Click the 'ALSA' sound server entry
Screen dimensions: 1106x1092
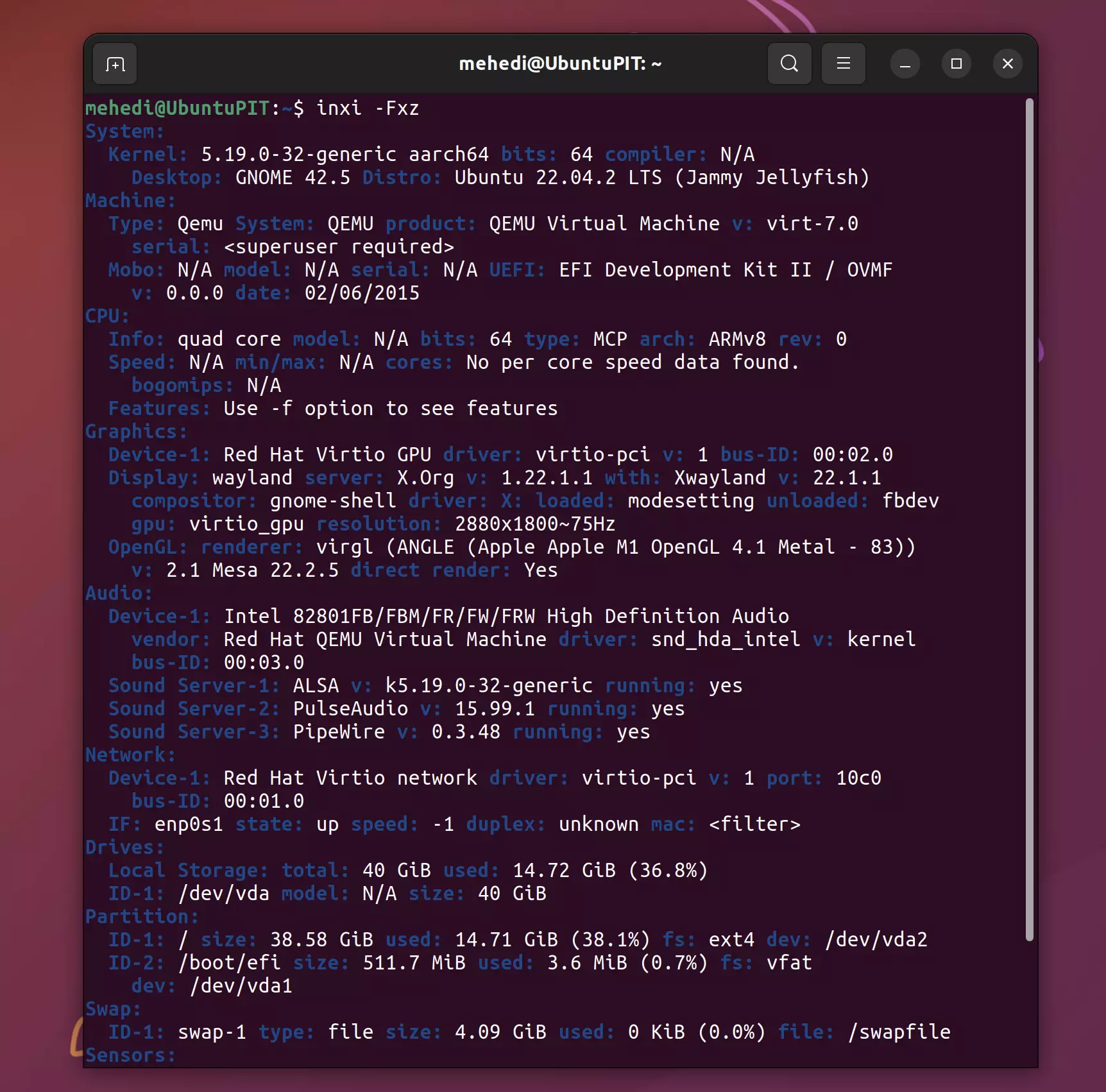pyautogui.click(x=316, y=685)
